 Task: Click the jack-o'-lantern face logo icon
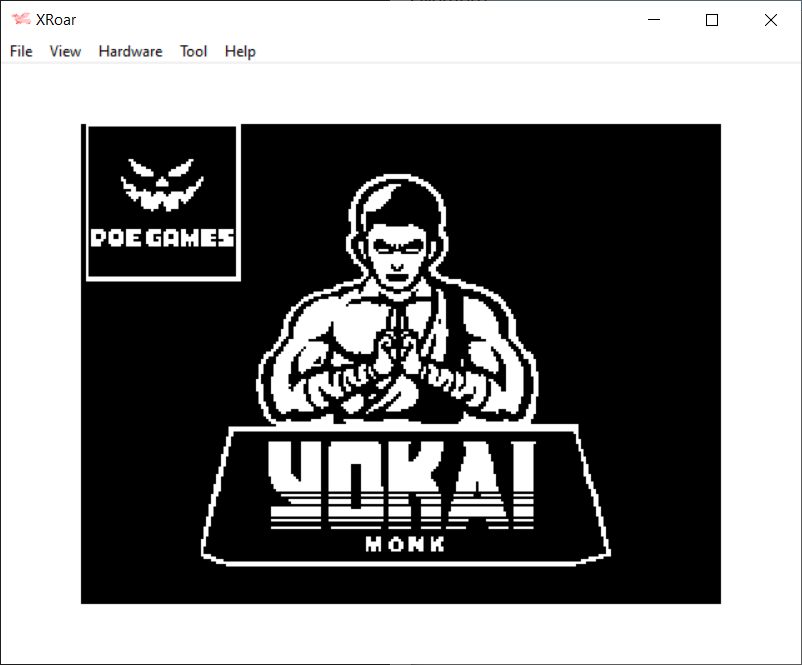pyautogui.click(x=162, y=186)
